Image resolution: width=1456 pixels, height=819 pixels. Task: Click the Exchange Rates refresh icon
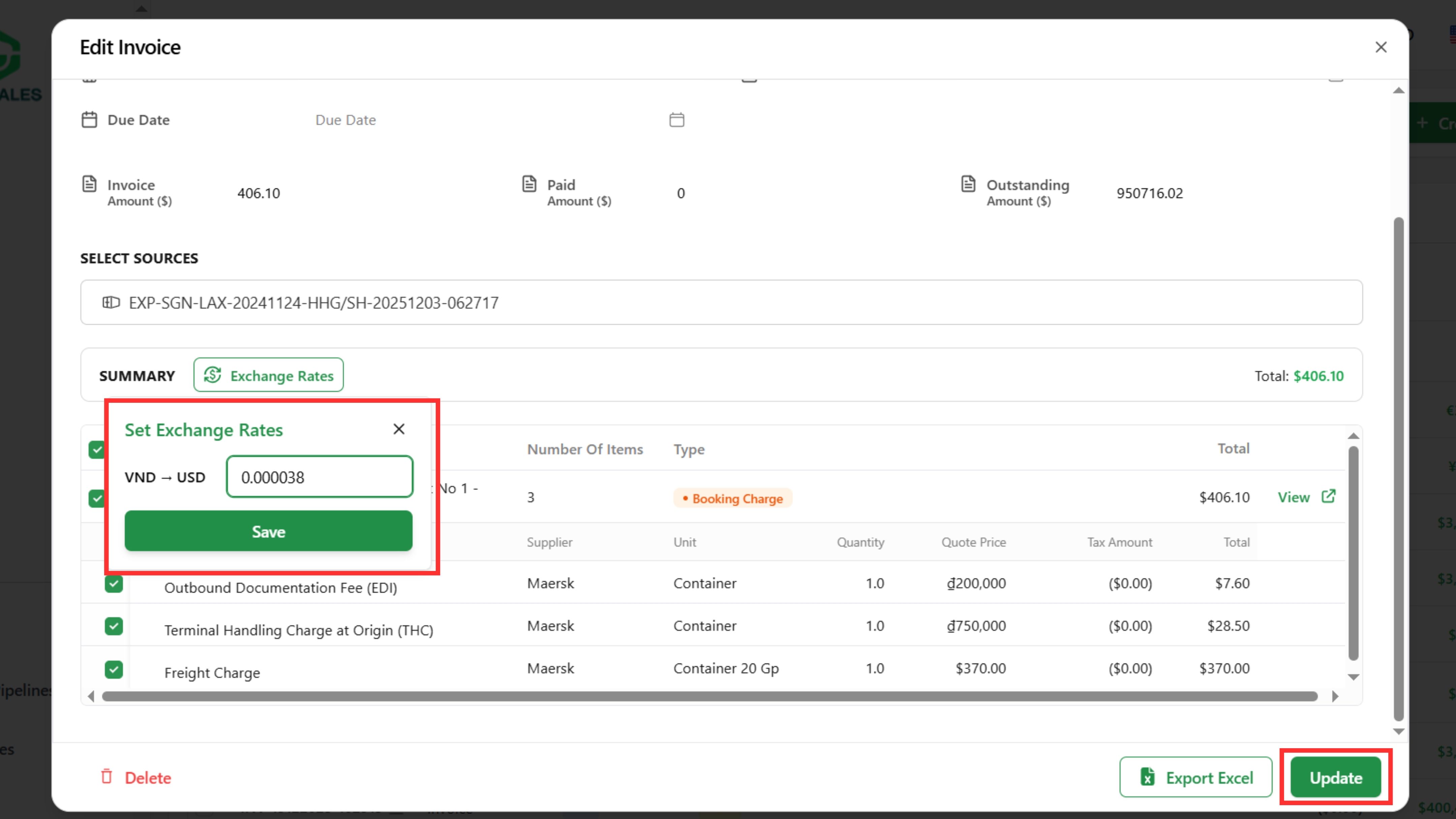click(213, 375)
